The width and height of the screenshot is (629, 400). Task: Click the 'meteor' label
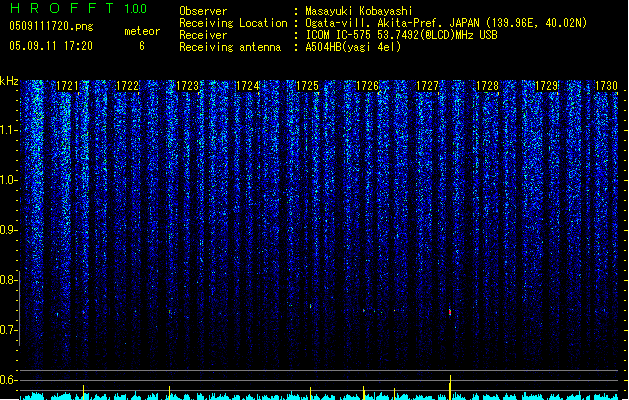point(142,31)
